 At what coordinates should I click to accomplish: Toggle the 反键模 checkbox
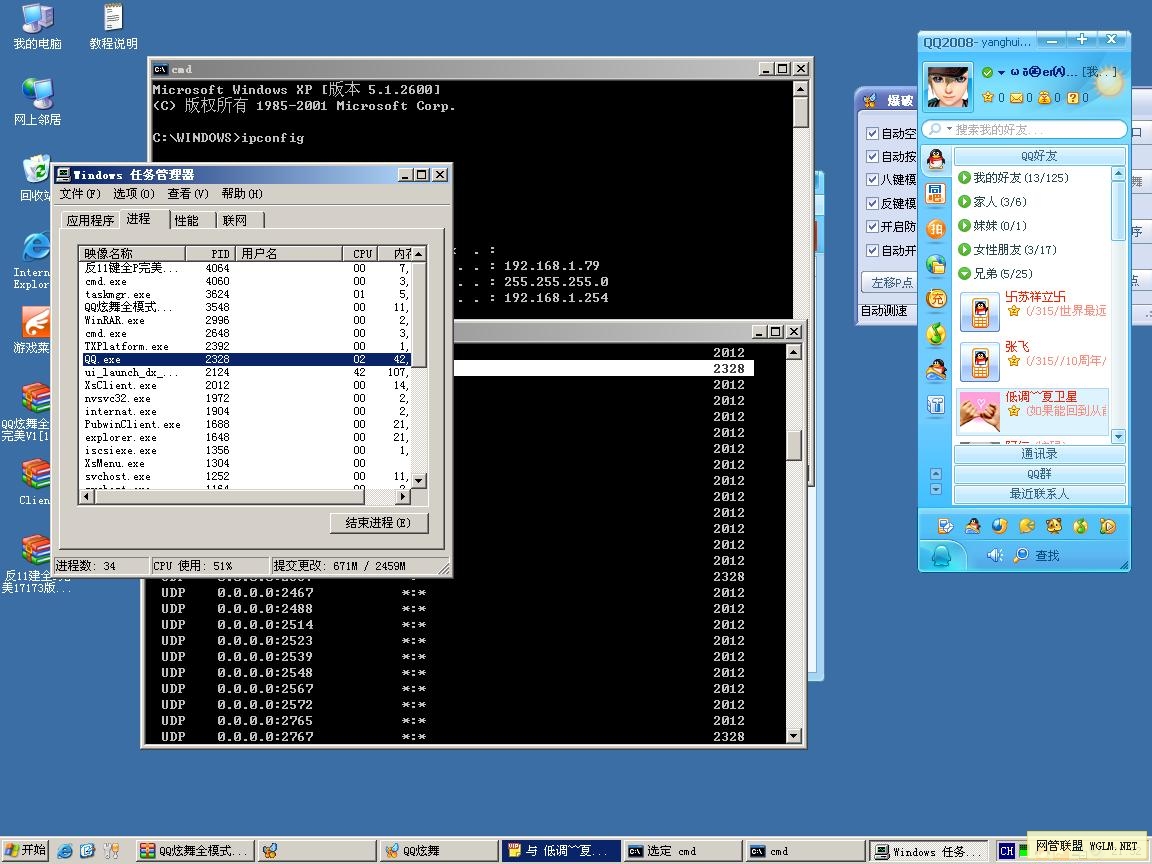872,203
